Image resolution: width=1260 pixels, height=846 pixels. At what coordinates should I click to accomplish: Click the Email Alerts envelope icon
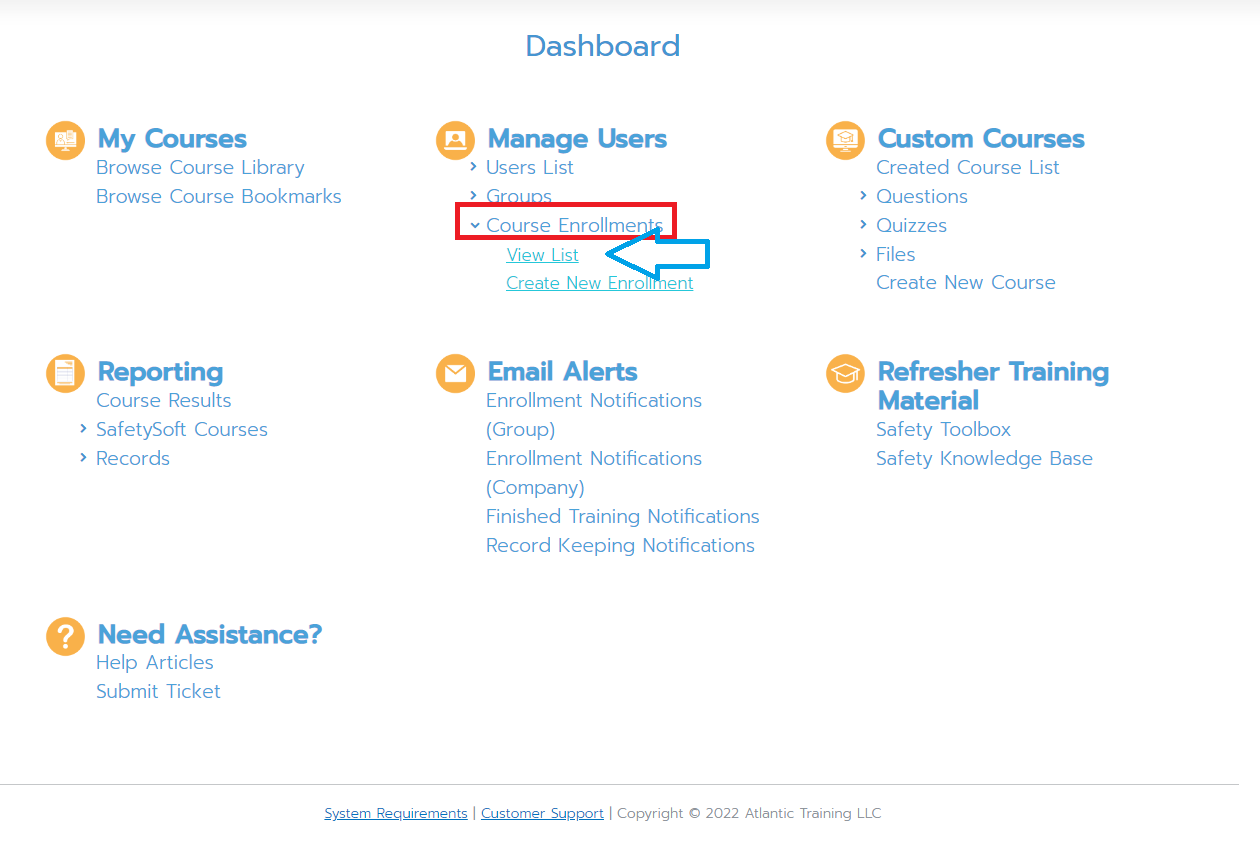click(455, 373)
